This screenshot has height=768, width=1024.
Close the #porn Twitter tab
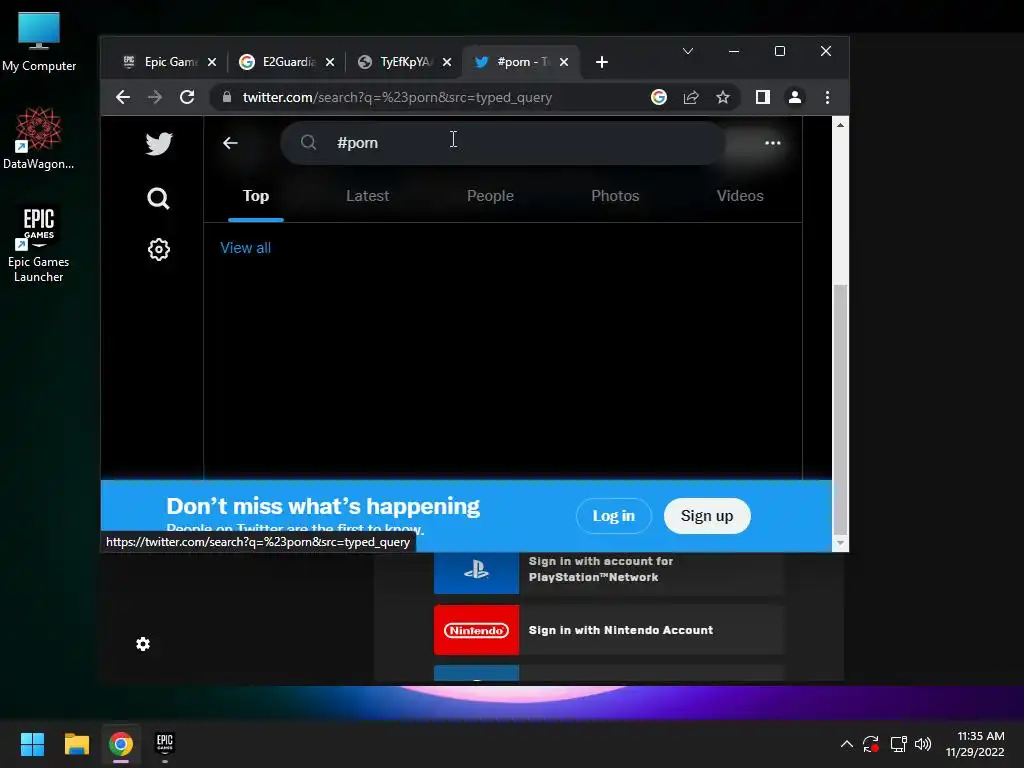564,62
